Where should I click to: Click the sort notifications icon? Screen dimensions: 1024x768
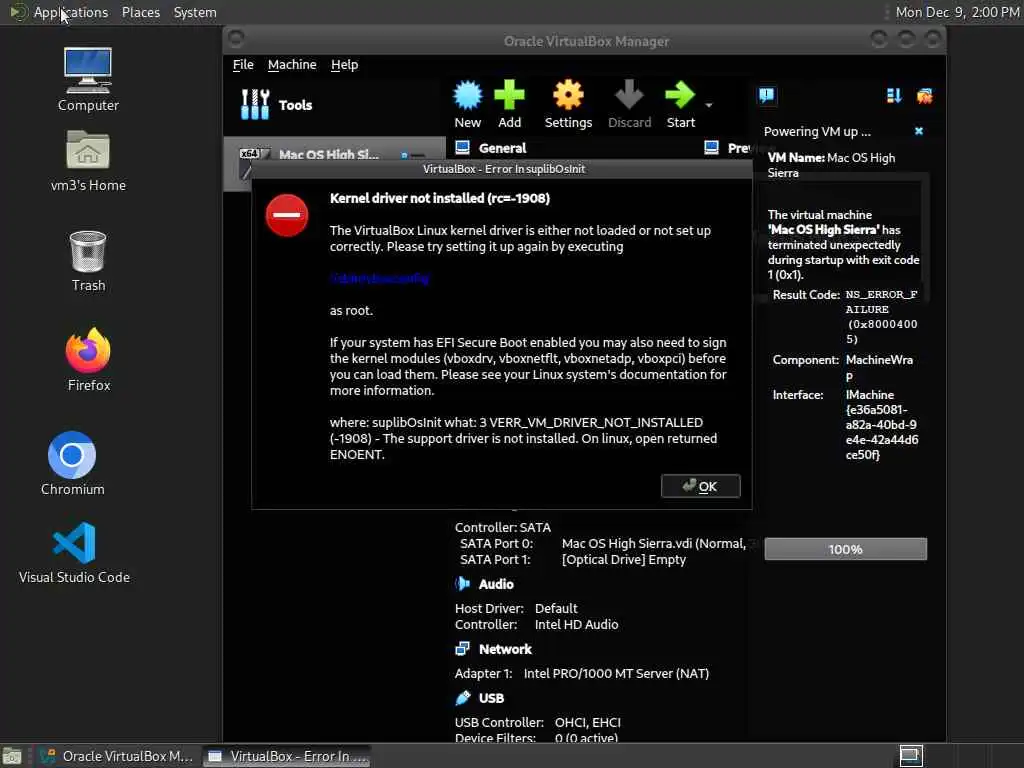click(894, 96)
